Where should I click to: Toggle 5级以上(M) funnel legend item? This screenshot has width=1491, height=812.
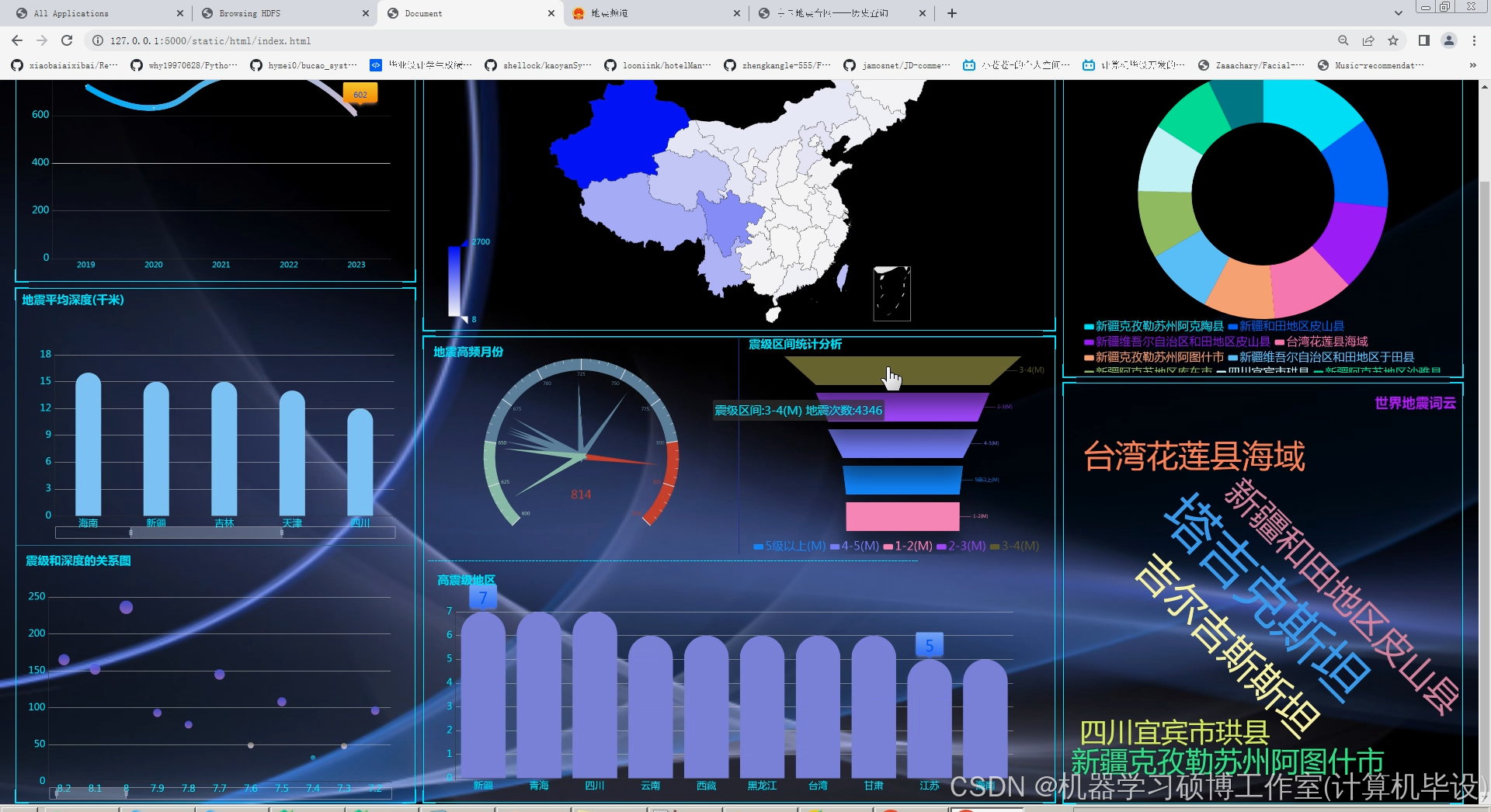point(790,546)
